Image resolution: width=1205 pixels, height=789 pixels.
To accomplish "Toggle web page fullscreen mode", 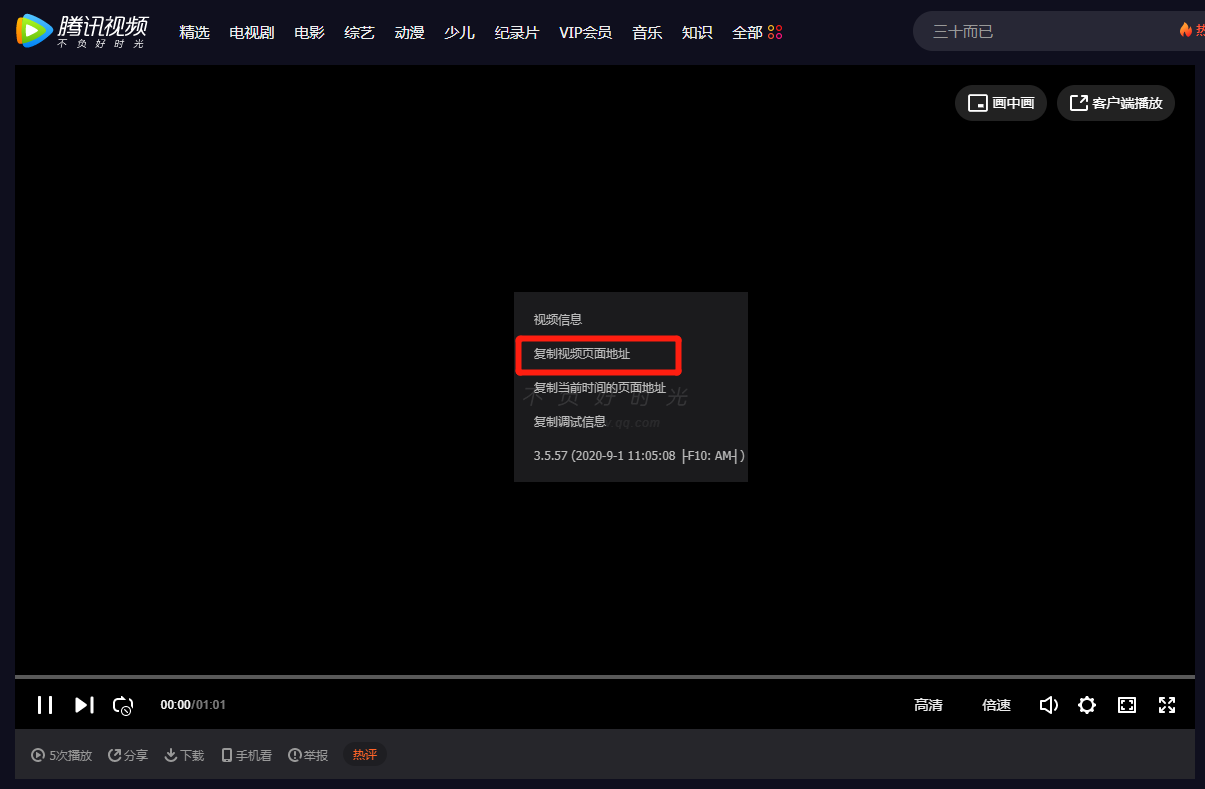I will tap(1127, 705).
